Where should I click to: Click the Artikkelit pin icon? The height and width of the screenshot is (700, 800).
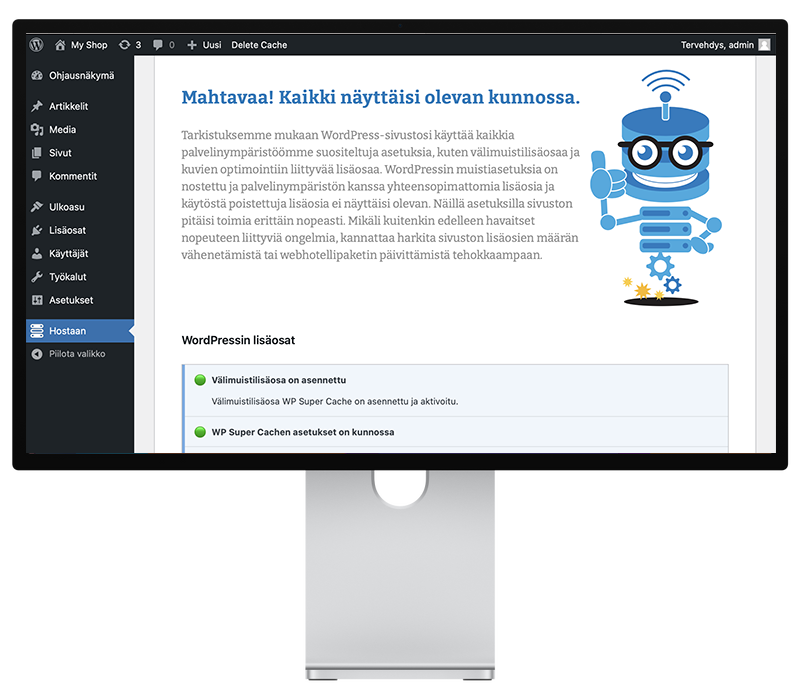click(37, 106)
